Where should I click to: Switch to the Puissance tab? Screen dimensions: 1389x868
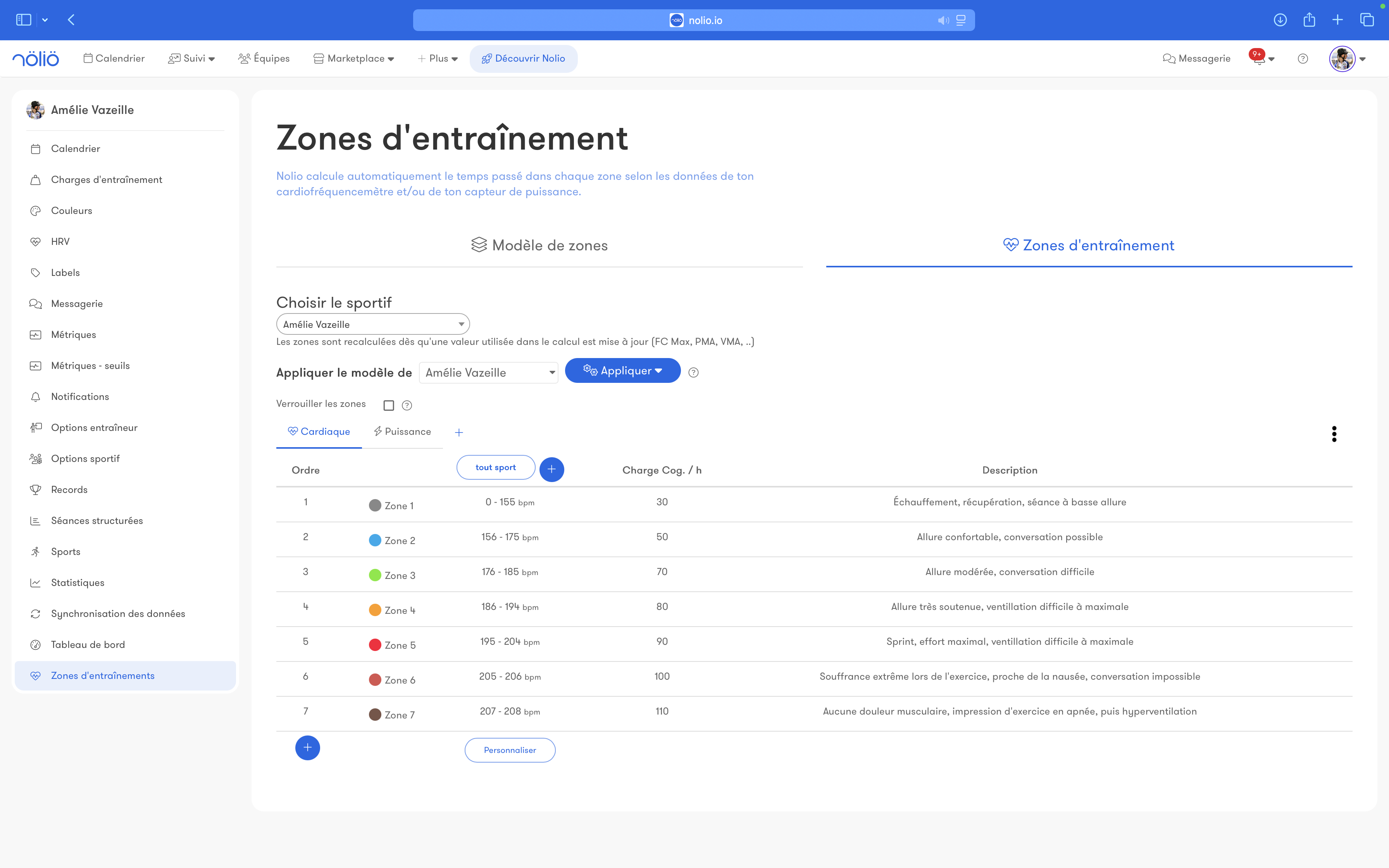tap(402, 432)
